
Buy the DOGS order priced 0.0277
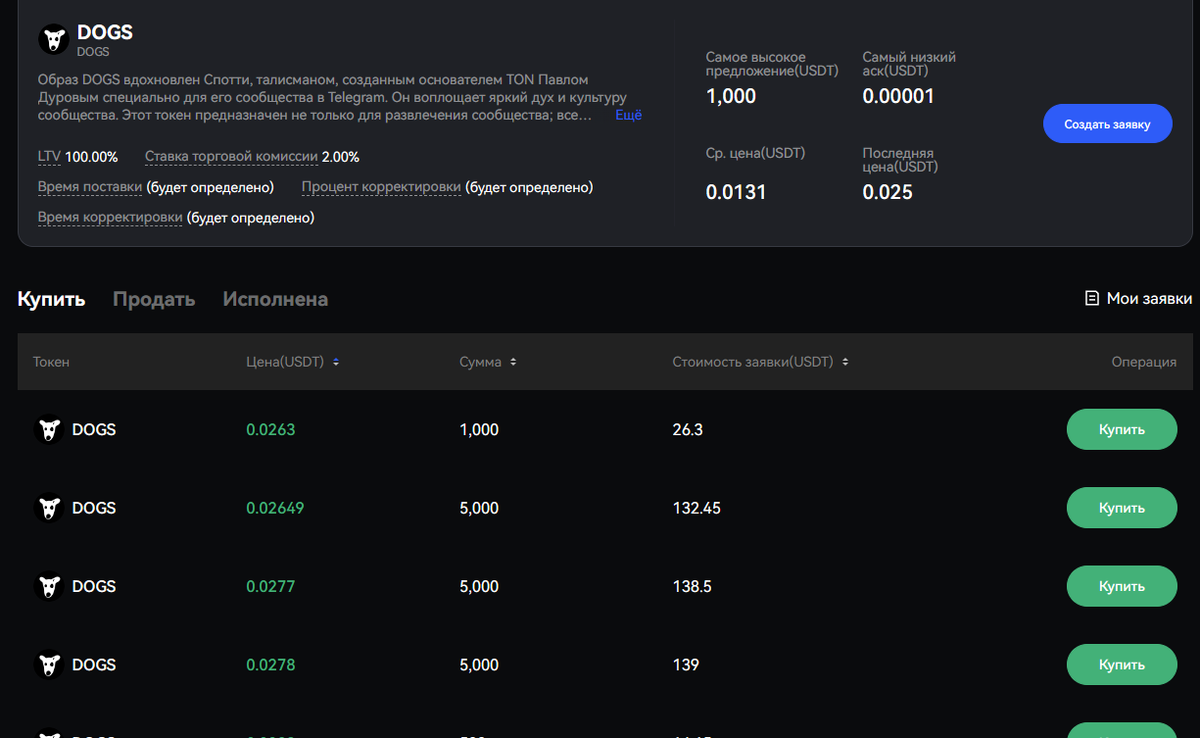(1122, 586)
